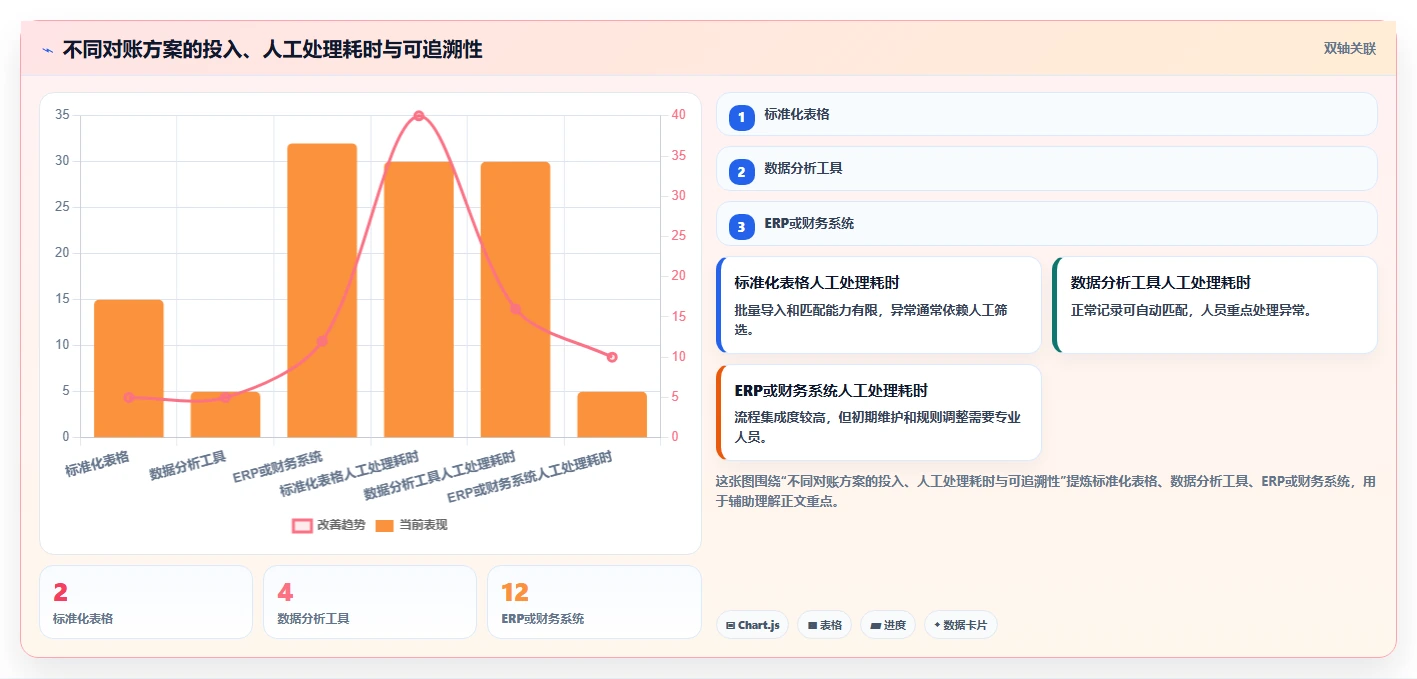This screenshot has height=679, width=1417.
Task: Click the orange bar for 标准化表格人工处理耗时
Action: [419, 300]
